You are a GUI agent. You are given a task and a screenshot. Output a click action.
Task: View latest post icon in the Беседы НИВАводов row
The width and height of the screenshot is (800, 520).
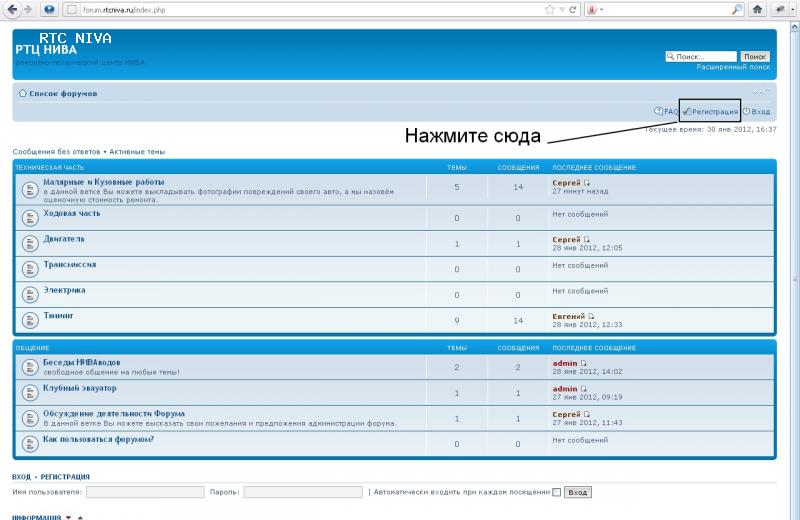(x=584, y=363)
